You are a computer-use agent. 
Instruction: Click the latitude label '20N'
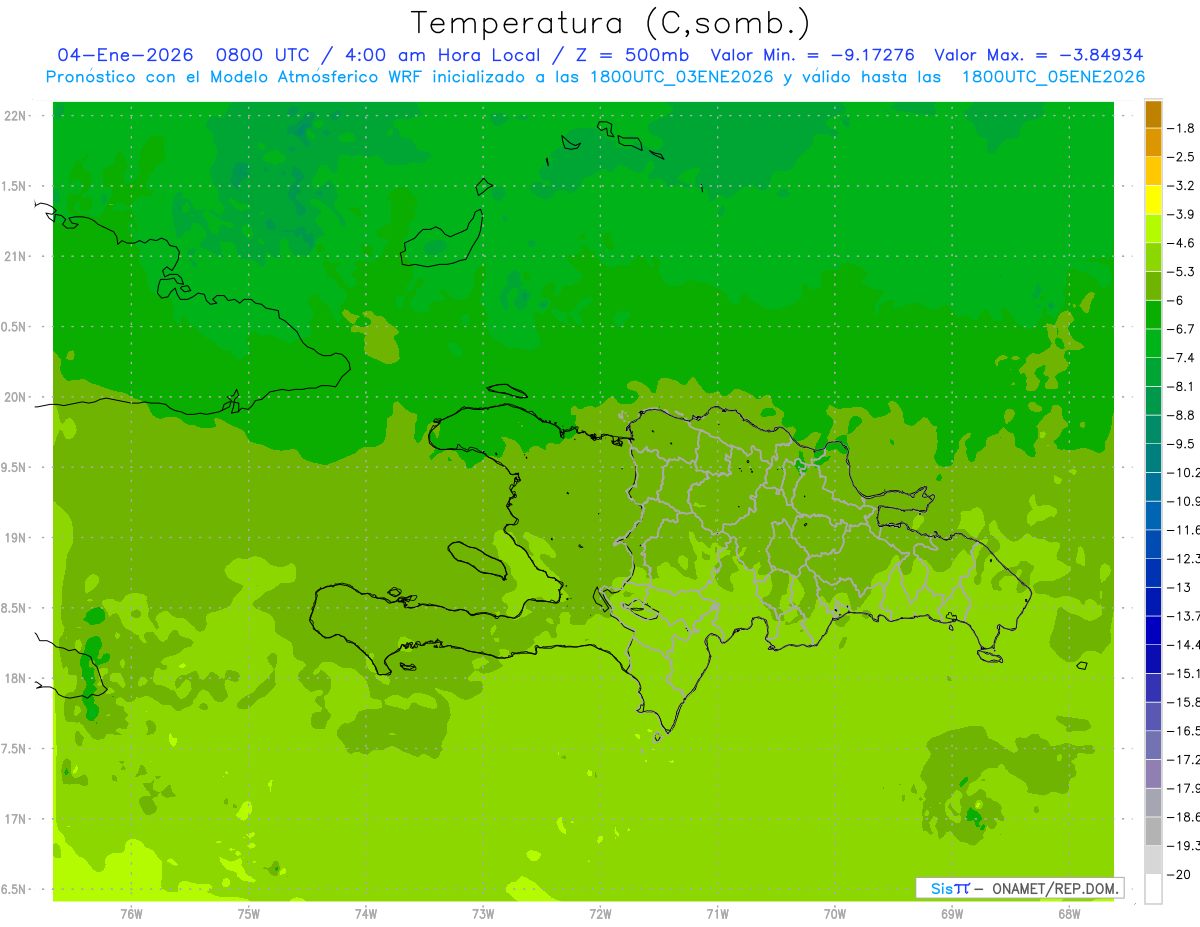[16, 397]
